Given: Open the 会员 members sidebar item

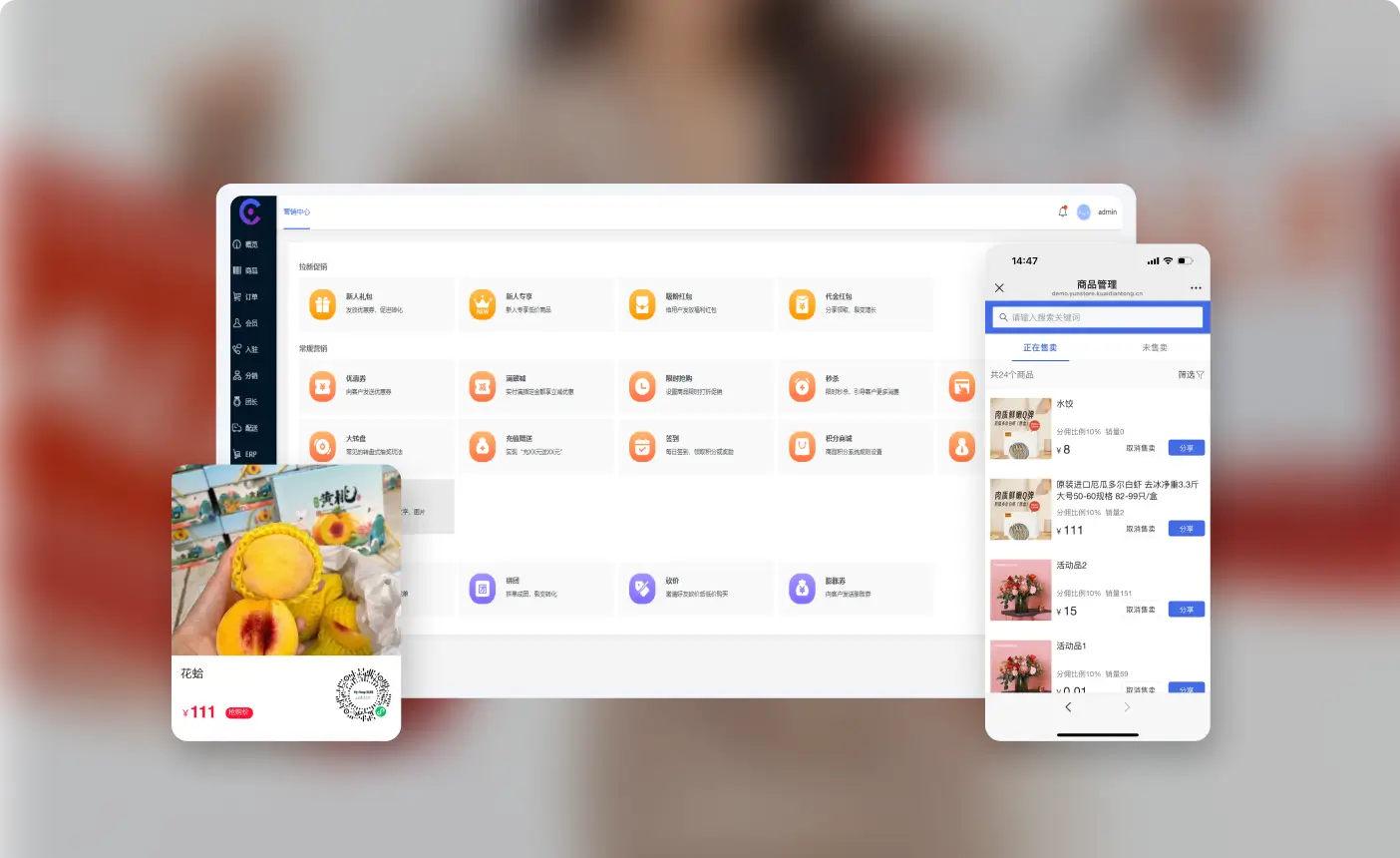Looking at the screenshot, I should click(x=245, y=323).
